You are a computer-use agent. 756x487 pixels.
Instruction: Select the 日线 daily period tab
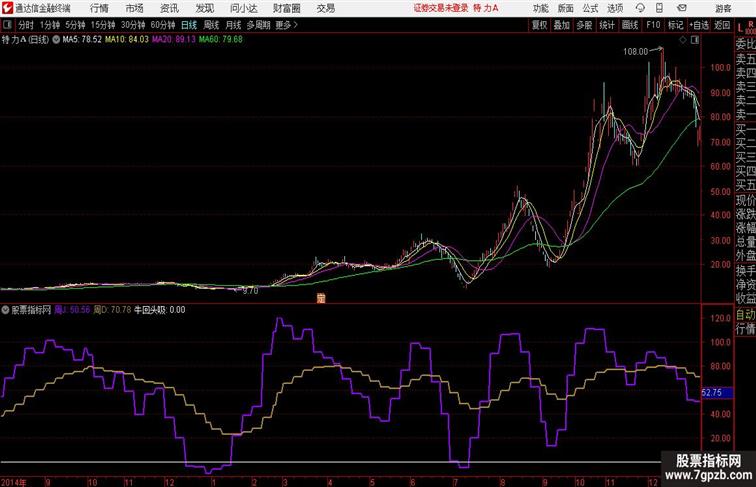(189, 25)
